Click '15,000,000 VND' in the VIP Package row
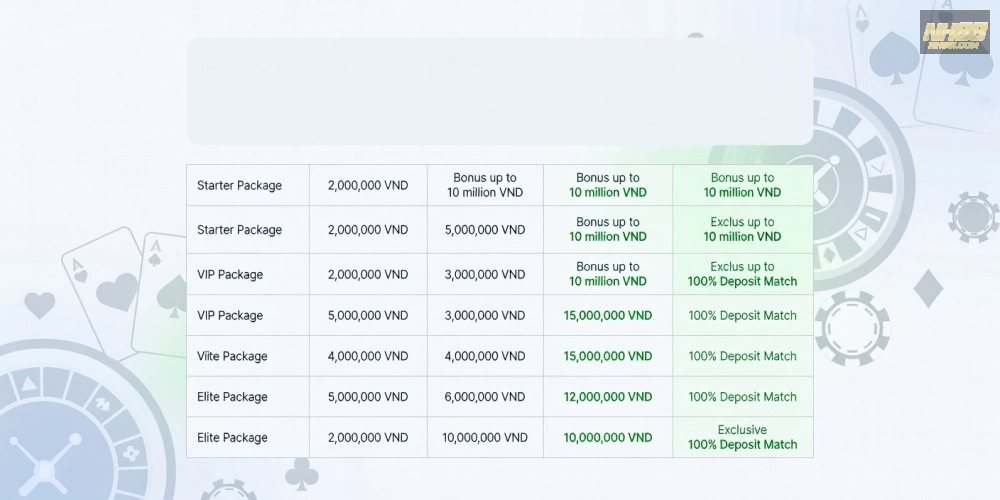Image resolution: width=1000 pixels, height=500 pixels. pos(608,315)
